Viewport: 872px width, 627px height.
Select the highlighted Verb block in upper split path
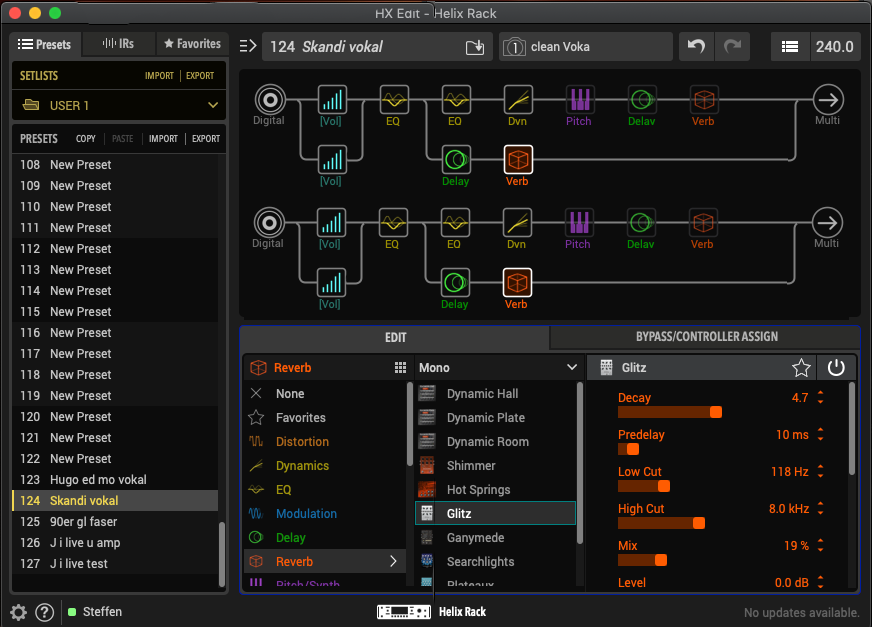coord(518,160)
